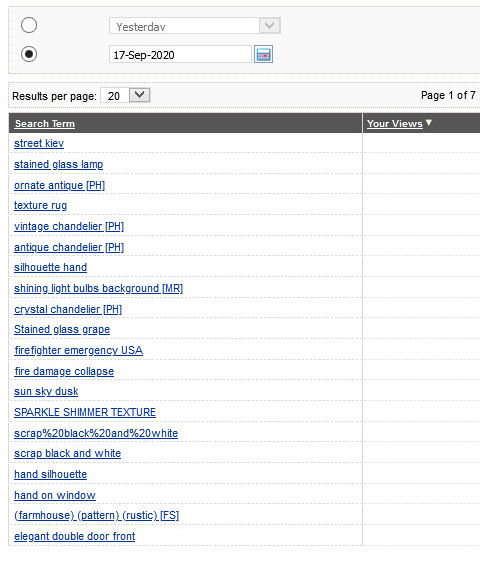Select the specific date radio button
Image resolution: width=480 pixels, height=578 pixels.
tap(29, 54)
